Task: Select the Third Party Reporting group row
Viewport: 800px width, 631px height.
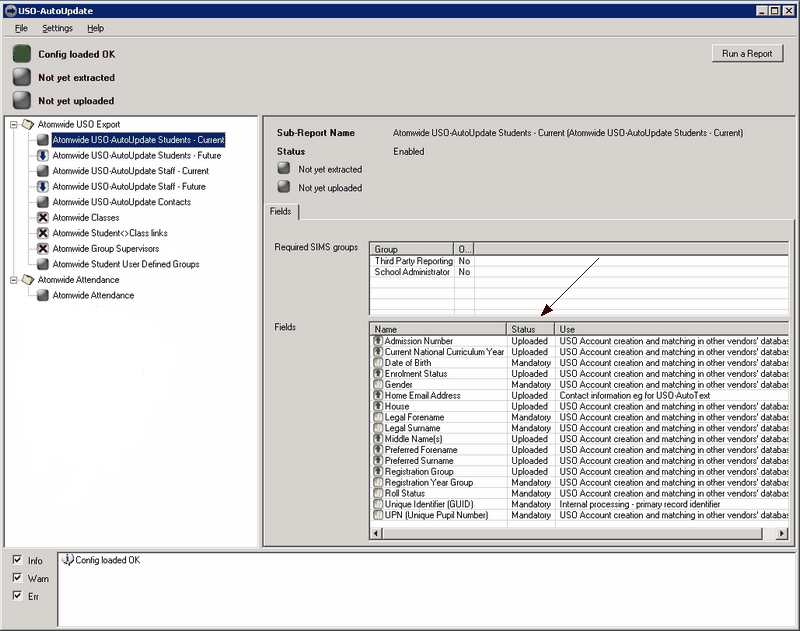Action: [x=579, y=261]
